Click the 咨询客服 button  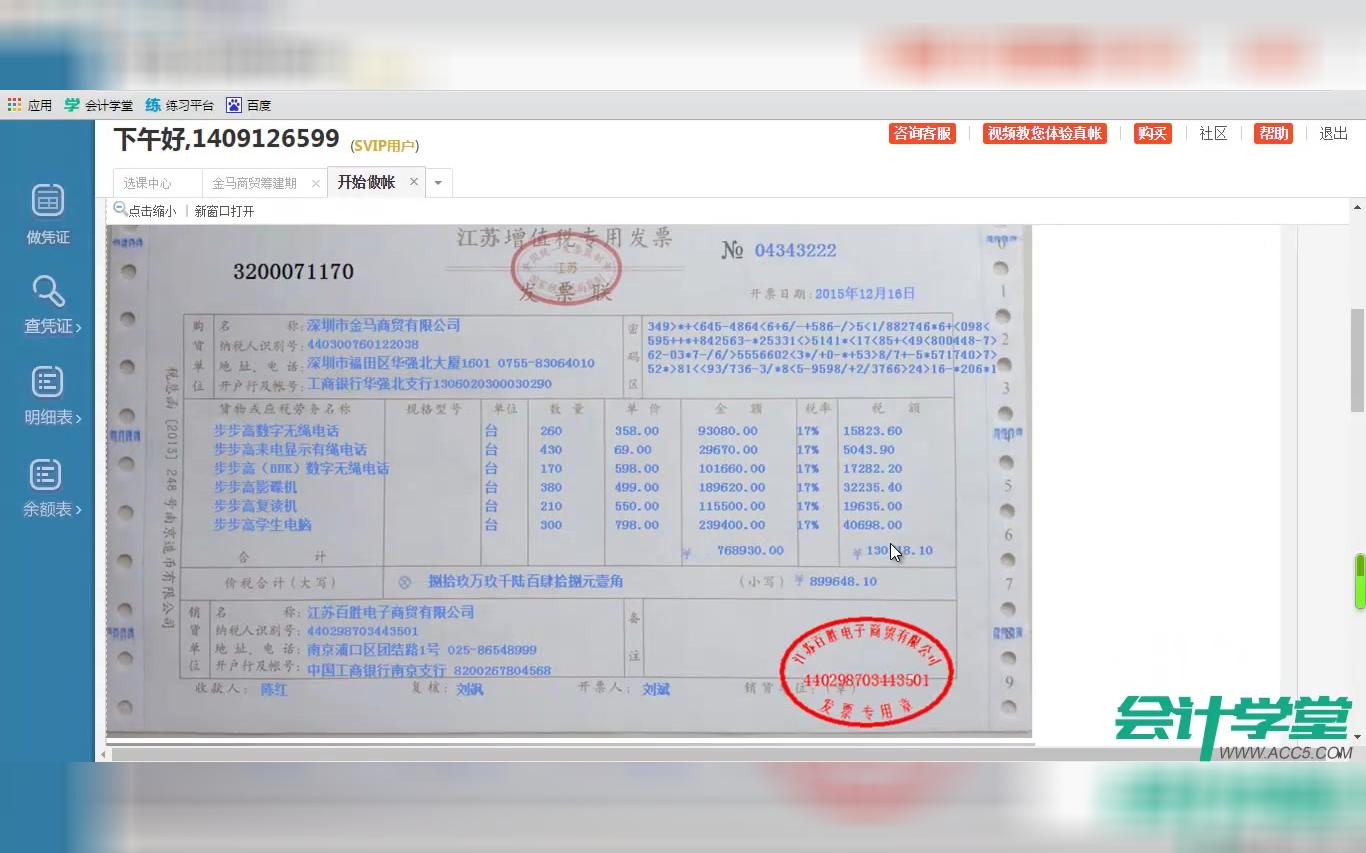tap(922, 133)
